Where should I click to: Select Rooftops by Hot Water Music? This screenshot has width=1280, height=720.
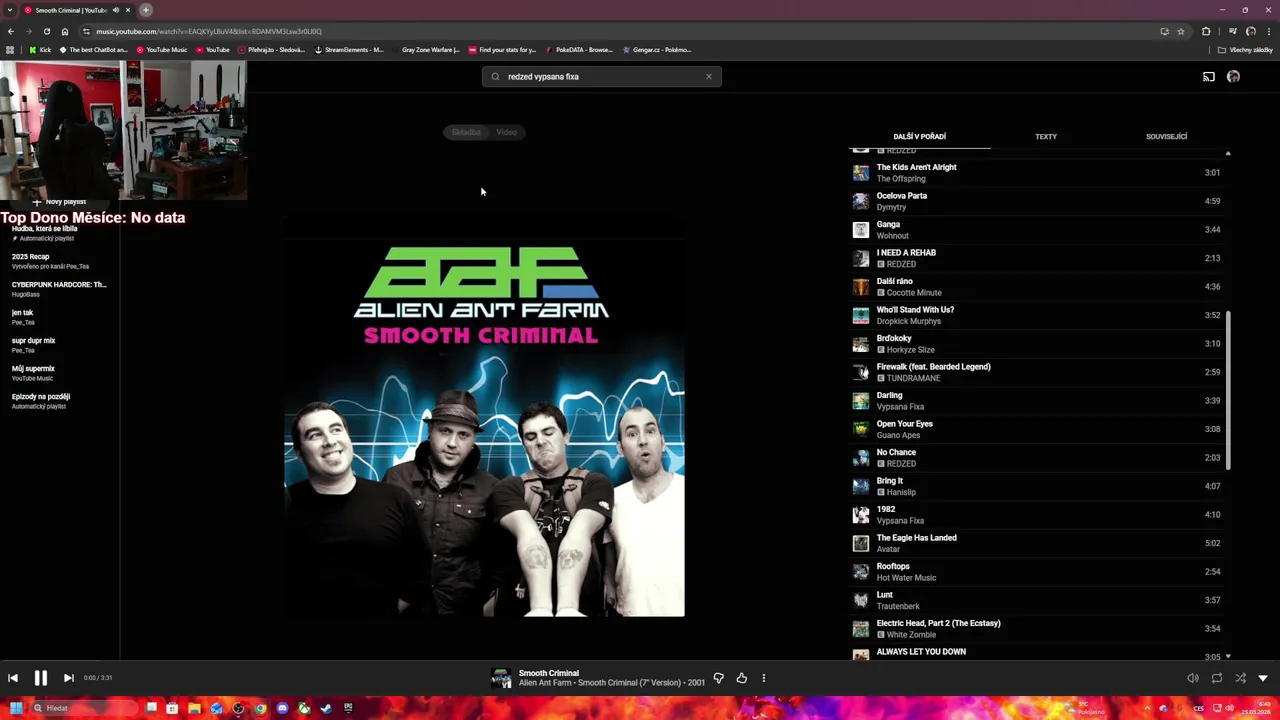[1038, 572]
